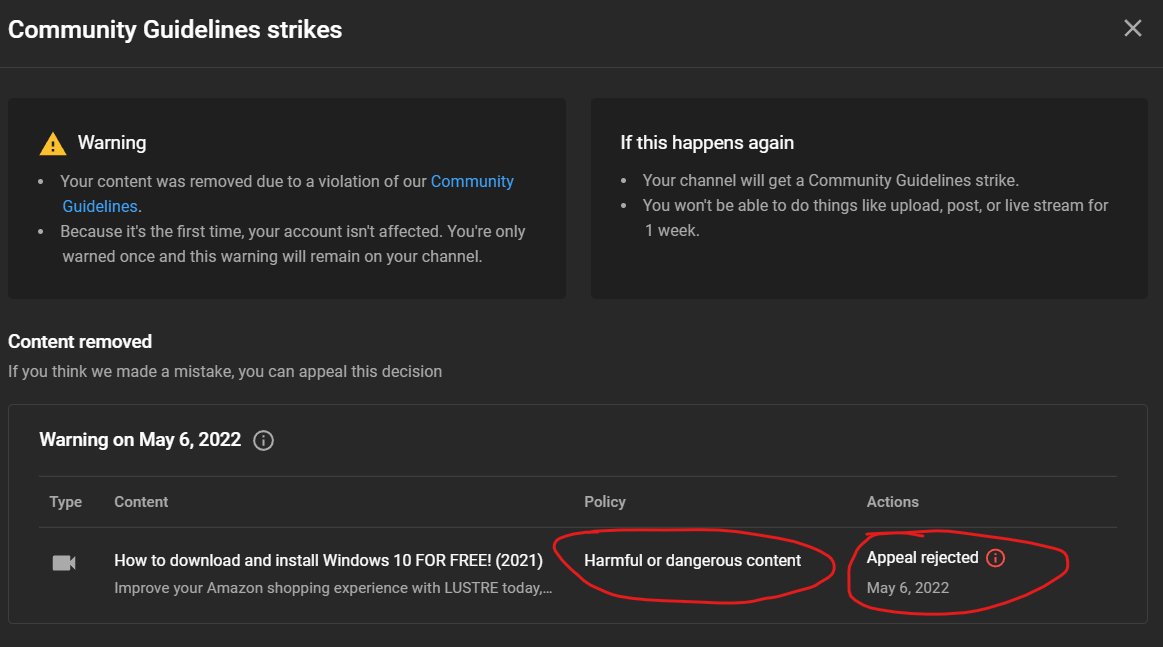
Task: Click the Actions column header
Action: point(892,502)
